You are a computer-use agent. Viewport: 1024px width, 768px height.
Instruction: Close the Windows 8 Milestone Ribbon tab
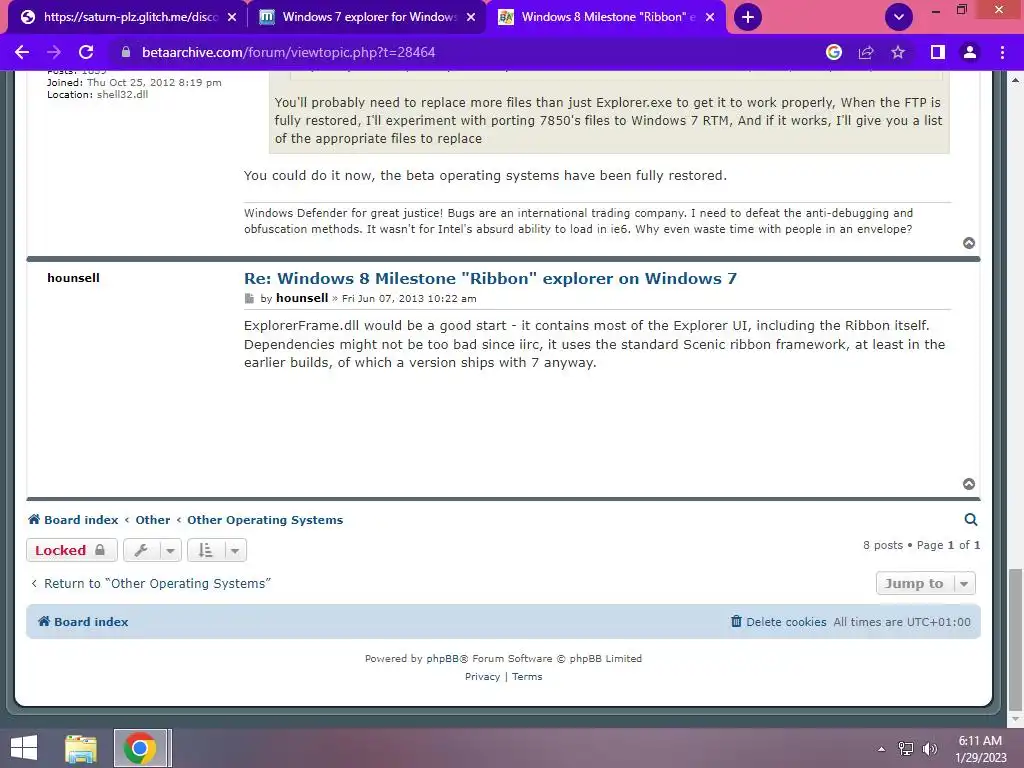(710, 17)
